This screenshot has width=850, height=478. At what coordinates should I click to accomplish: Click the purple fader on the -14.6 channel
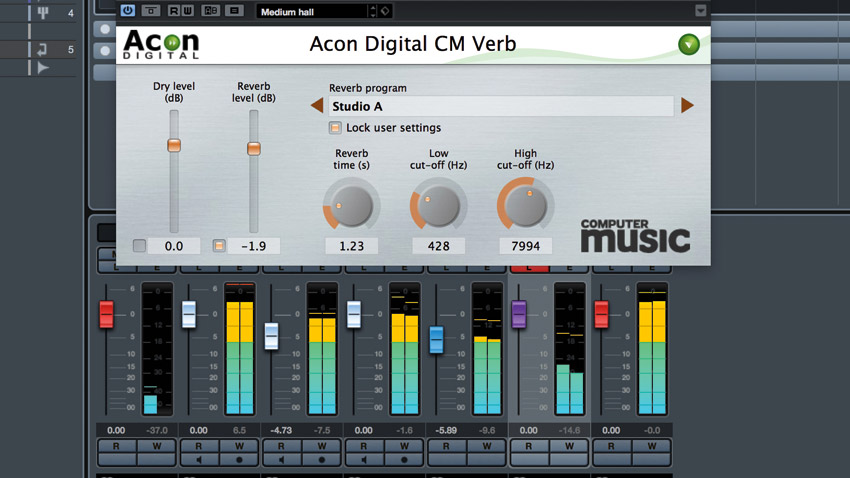519,314
